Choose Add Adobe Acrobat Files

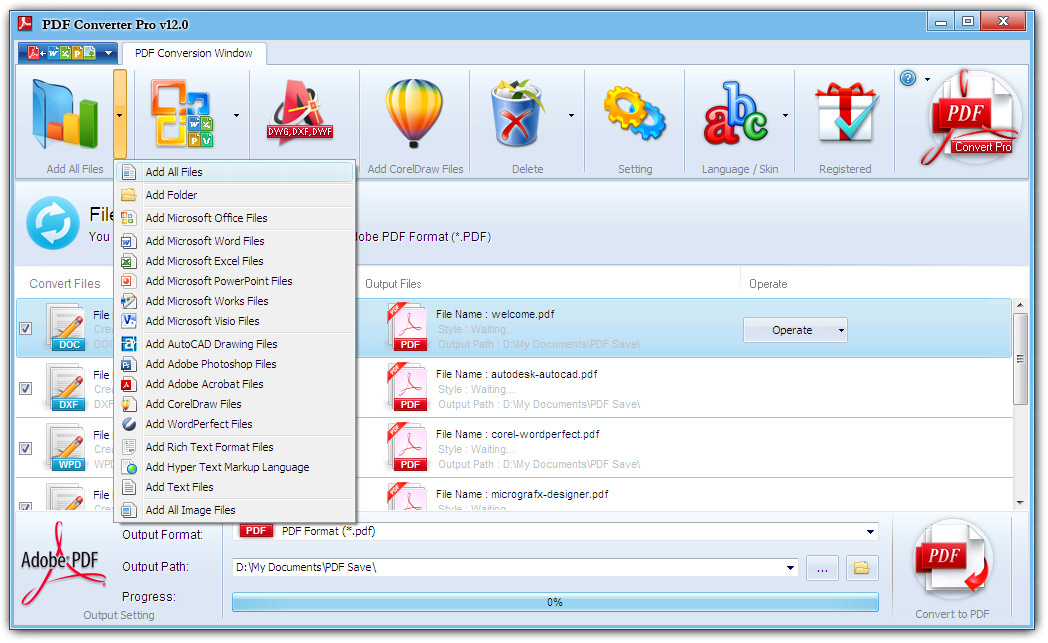[235, 384]
